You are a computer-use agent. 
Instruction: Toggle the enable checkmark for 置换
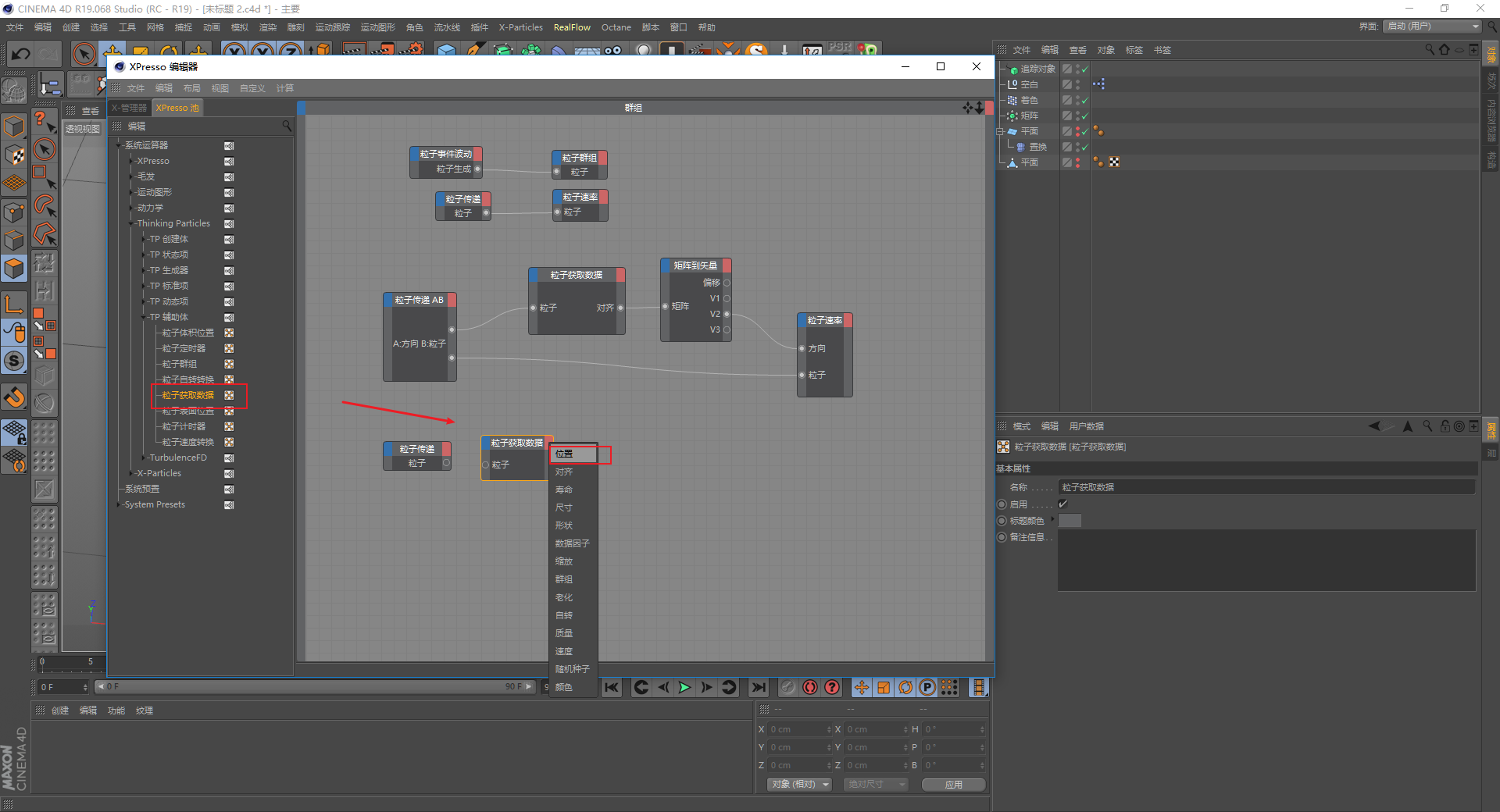(x=1084, y=147)
